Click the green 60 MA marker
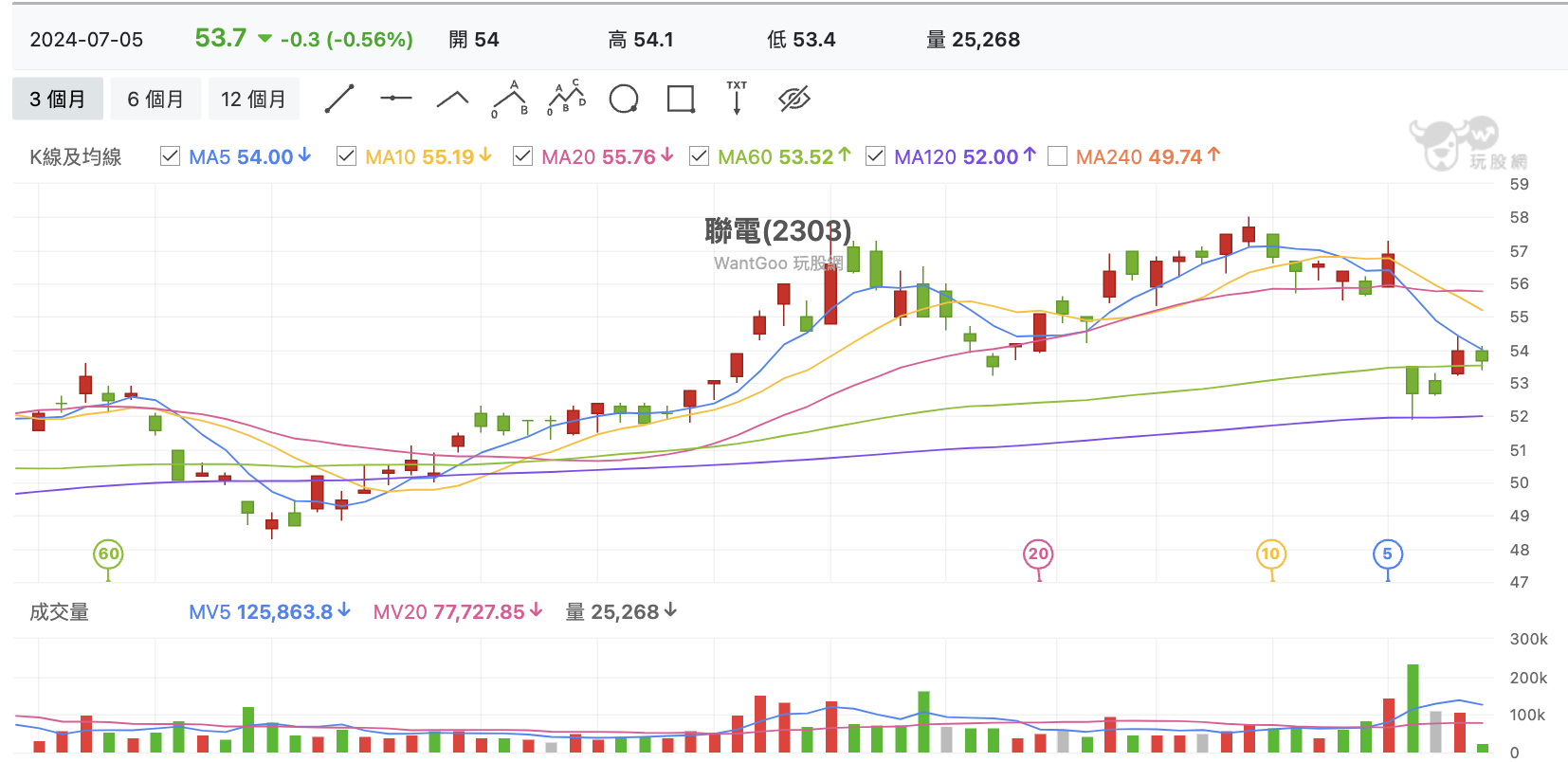The width and height of the screenshot is (1568, 762). coord(109,554)
